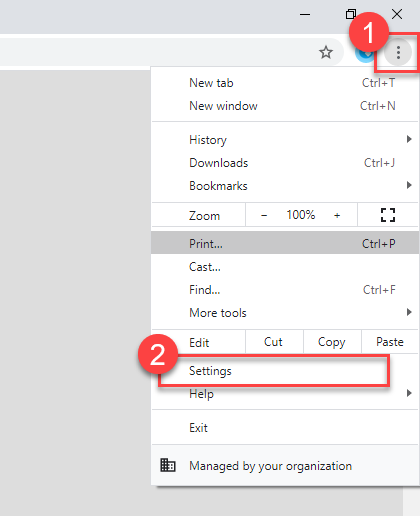
Task: Click the Copy button in Edit row
Action: click(x=332, y=342)
